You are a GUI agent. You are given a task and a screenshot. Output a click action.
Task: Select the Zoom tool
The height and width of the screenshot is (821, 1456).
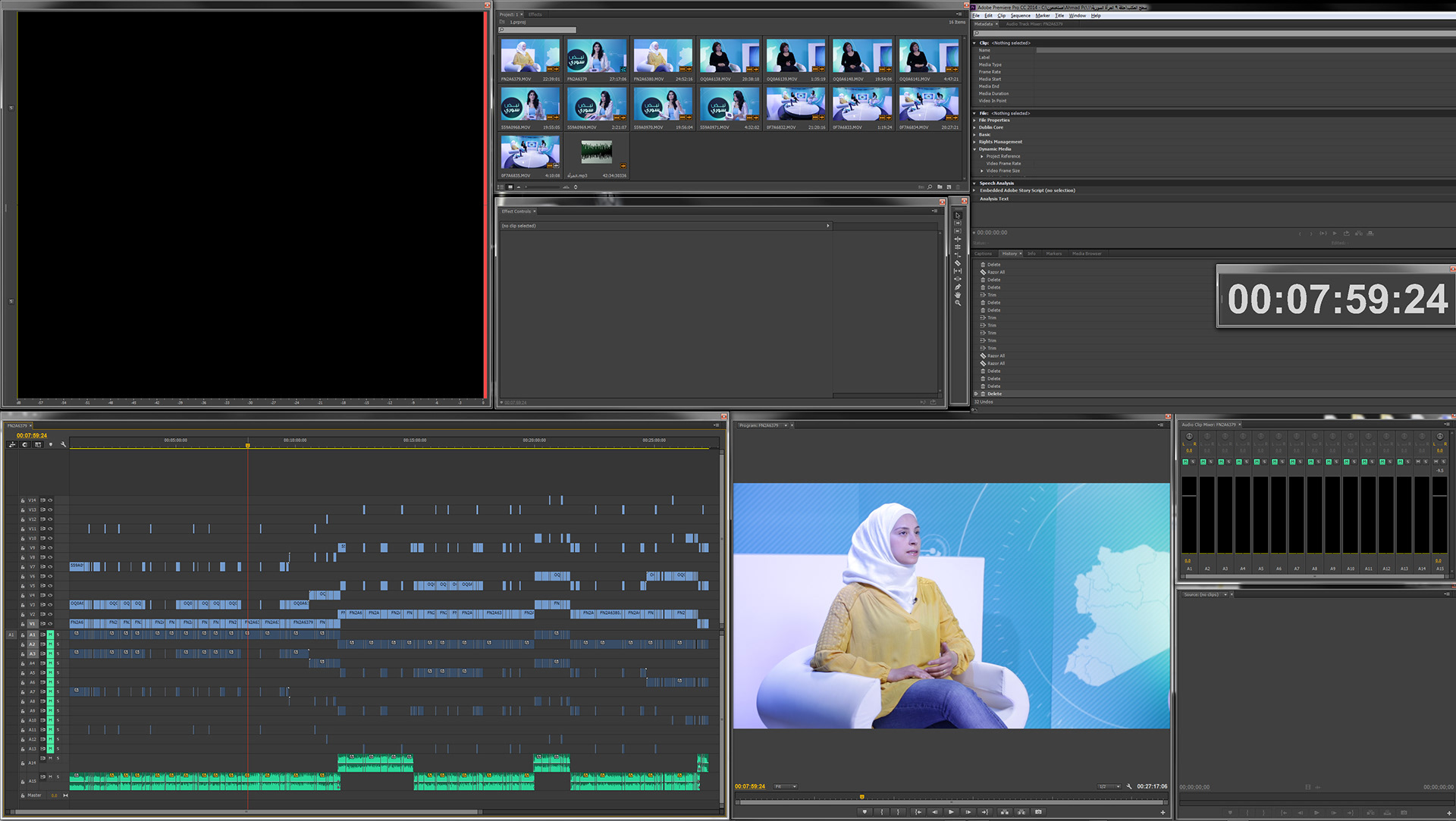tap(958, 303)
